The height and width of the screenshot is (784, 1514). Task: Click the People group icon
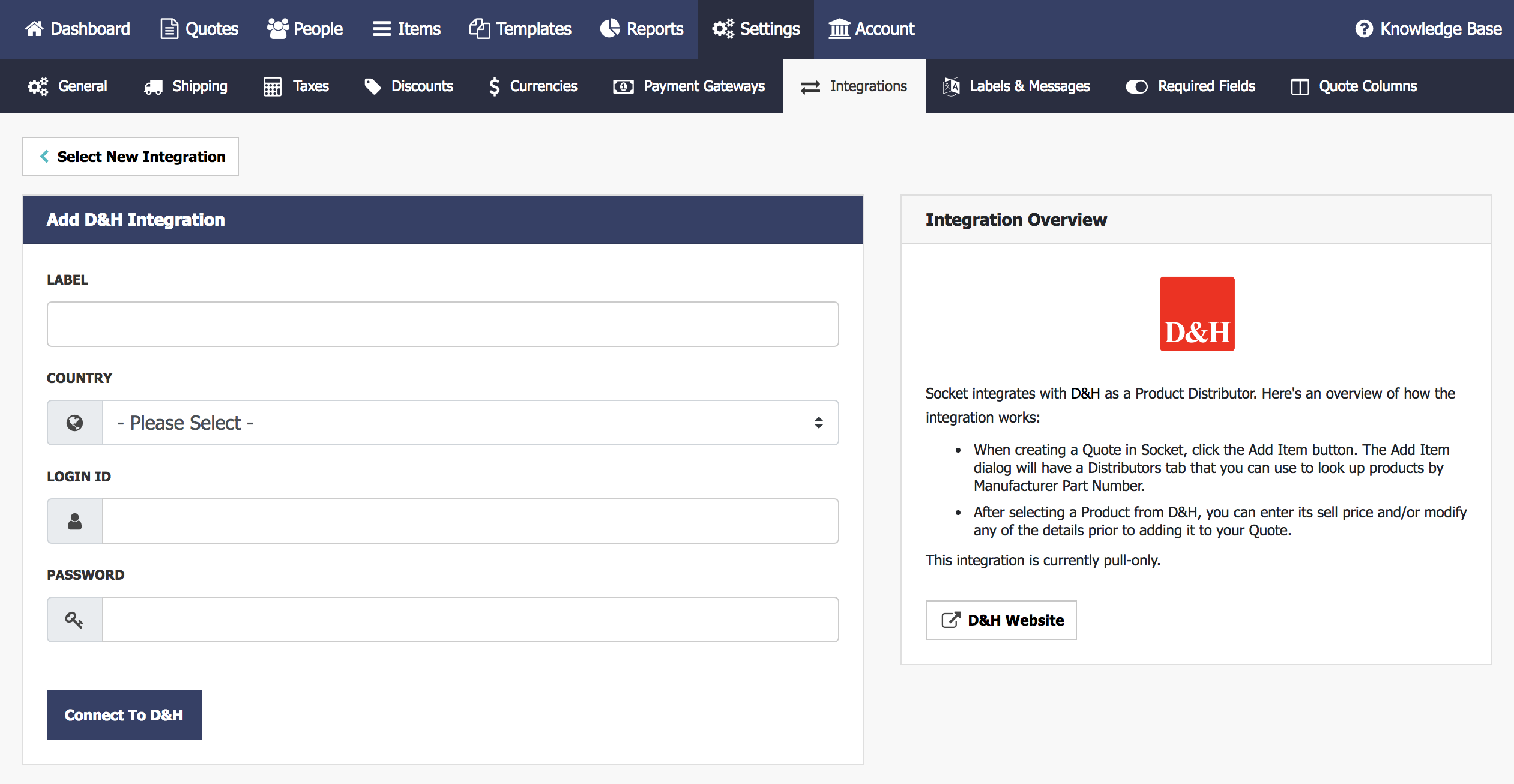[277, 29]
